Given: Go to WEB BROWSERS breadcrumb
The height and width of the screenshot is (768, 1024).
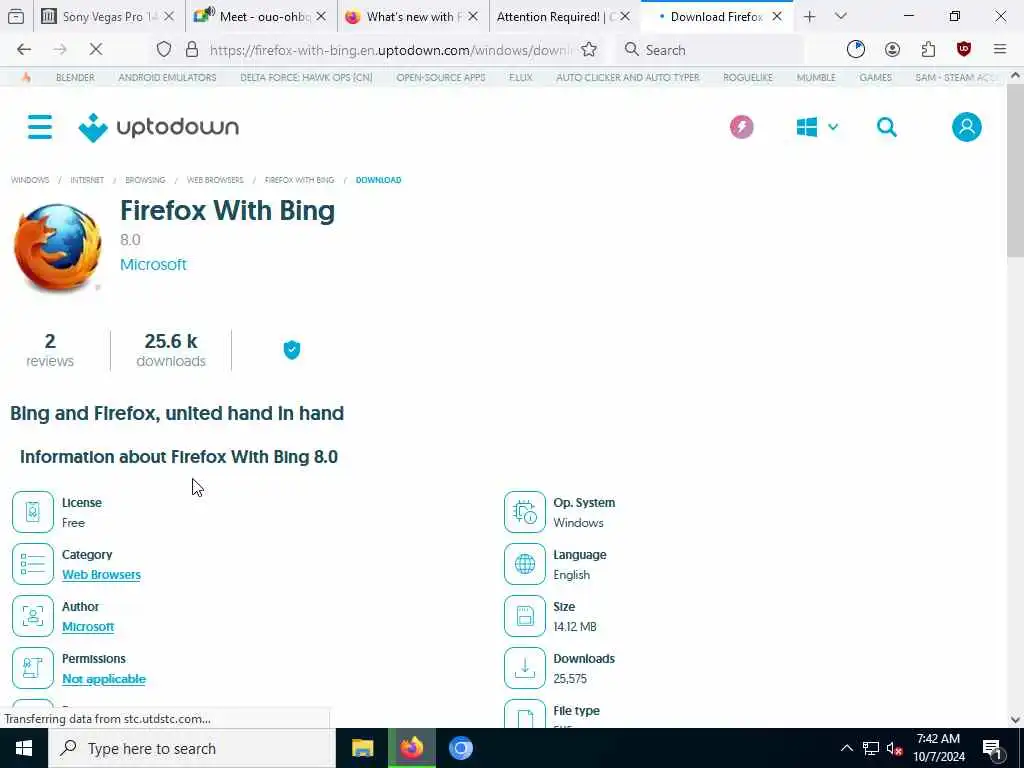Looking at the screenshot, I should pyautogui.click(x=215, y=180).
